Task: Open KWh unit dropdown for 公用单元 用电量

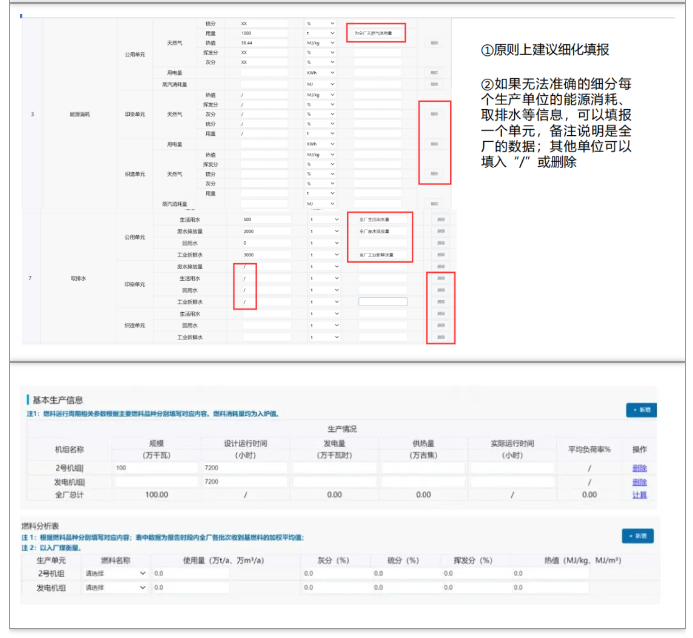Action: [x=321, y=73]
